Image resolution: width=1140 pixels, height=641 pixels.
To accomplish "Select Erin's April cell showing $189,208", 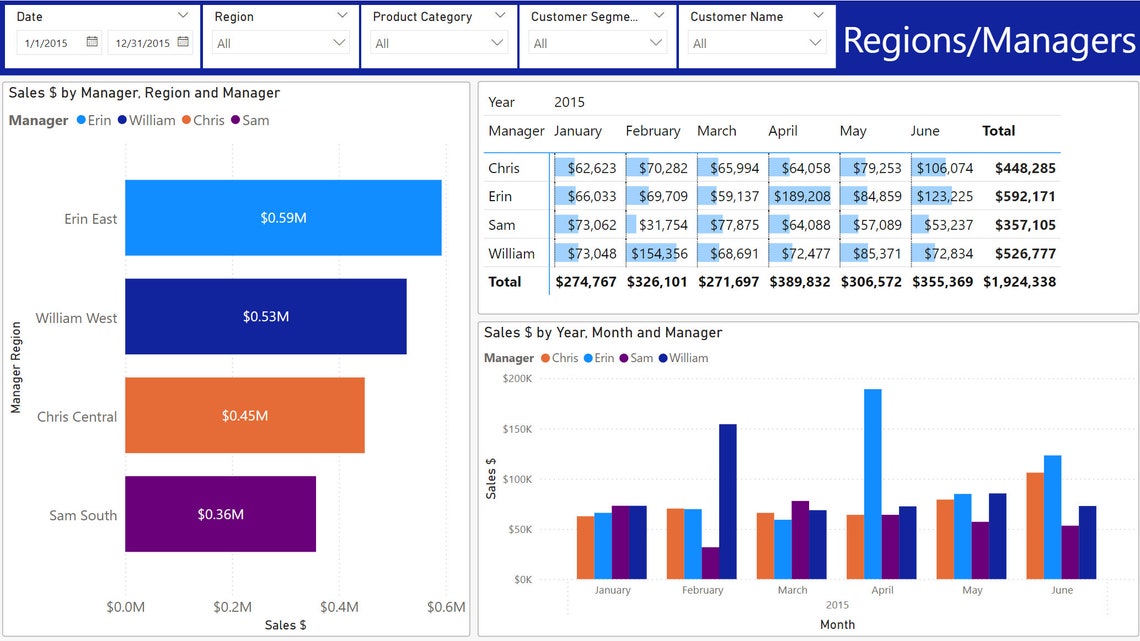I will (x=801, y=196).
